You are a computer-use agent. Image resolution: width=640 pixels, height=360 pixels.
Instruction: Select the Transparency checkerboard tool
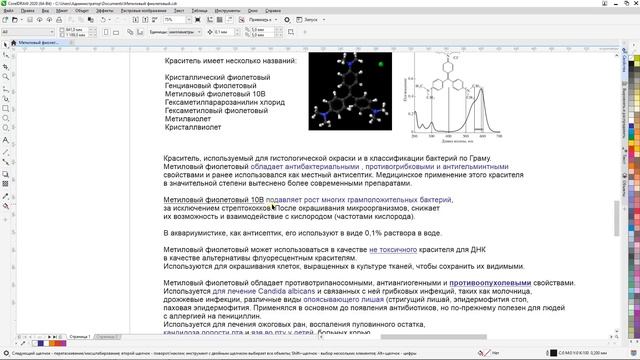(x=5, y=184)
